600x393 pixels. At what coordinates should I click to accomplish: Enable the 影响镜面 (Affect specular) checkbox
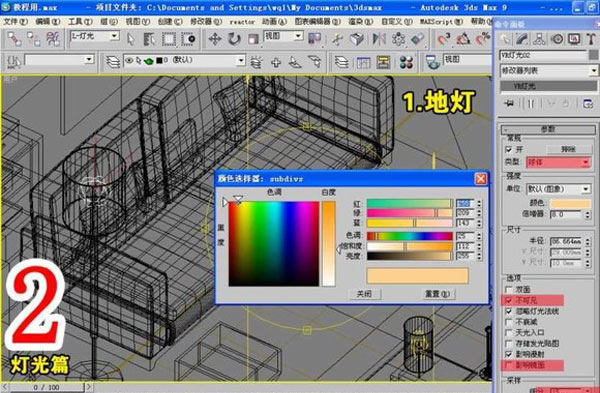pos(509,365)
